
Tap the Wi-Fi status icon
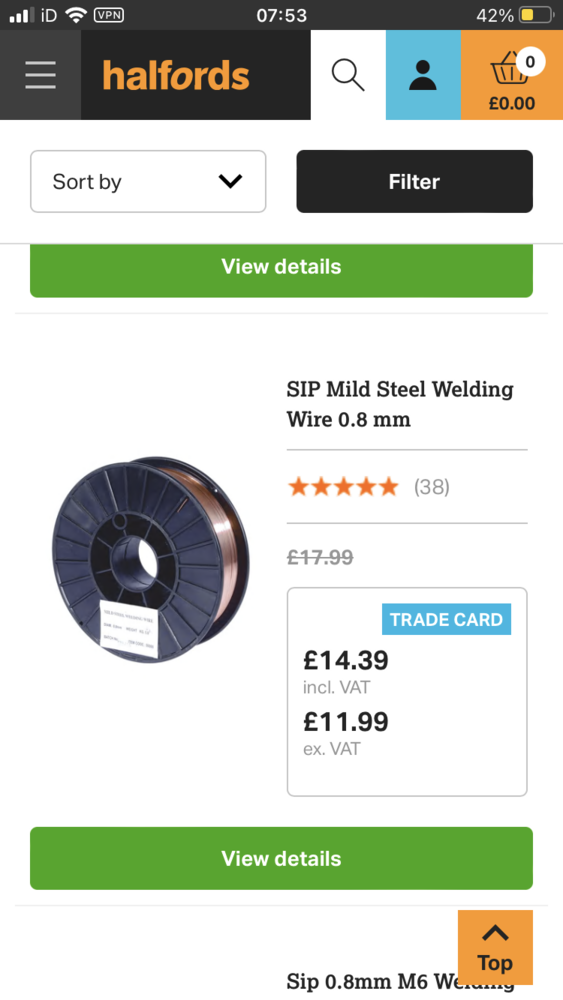76,15
